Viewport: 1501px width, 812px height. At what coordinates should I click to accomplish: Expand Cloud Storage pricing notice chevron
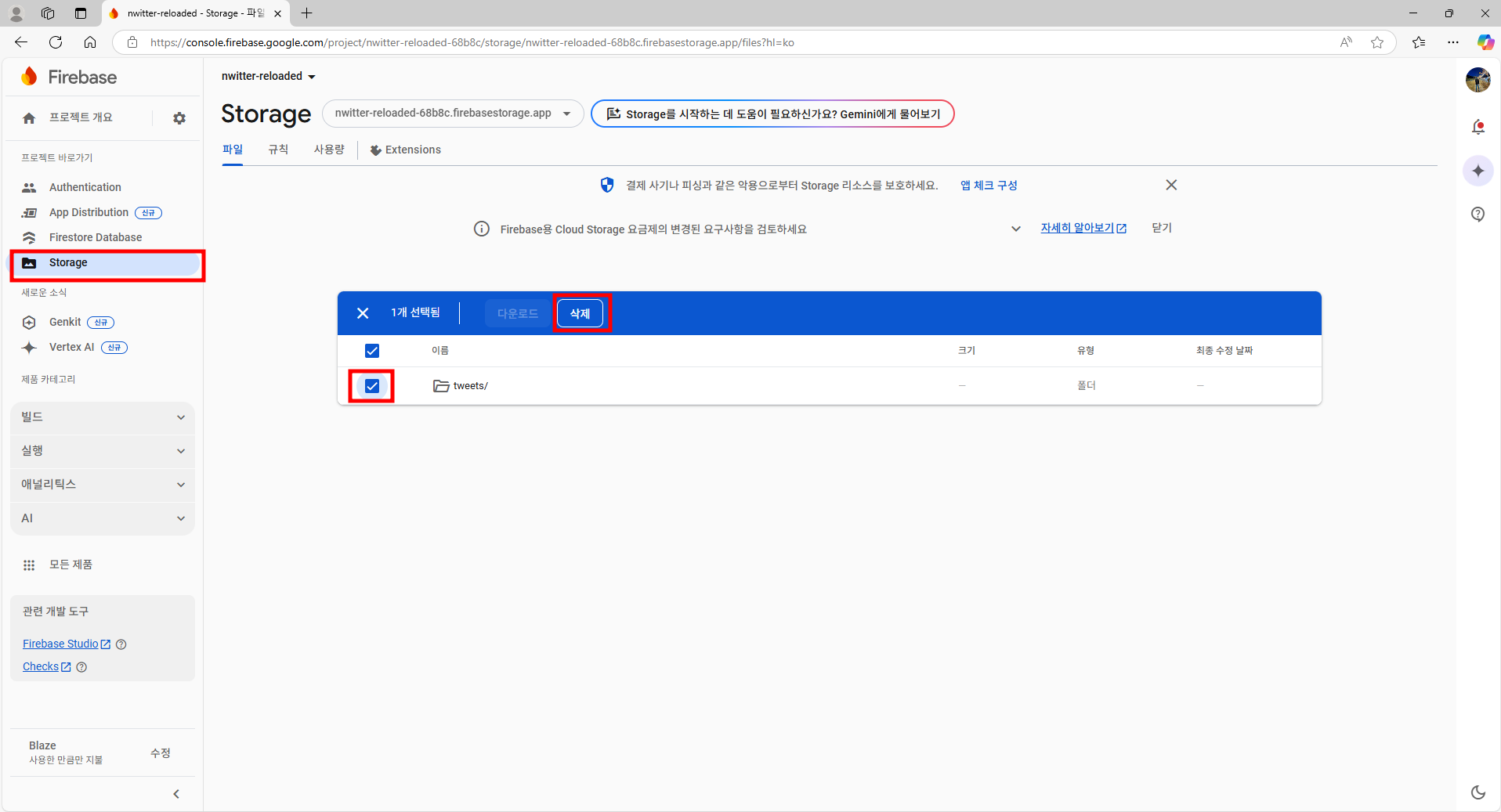(1016, 229)
